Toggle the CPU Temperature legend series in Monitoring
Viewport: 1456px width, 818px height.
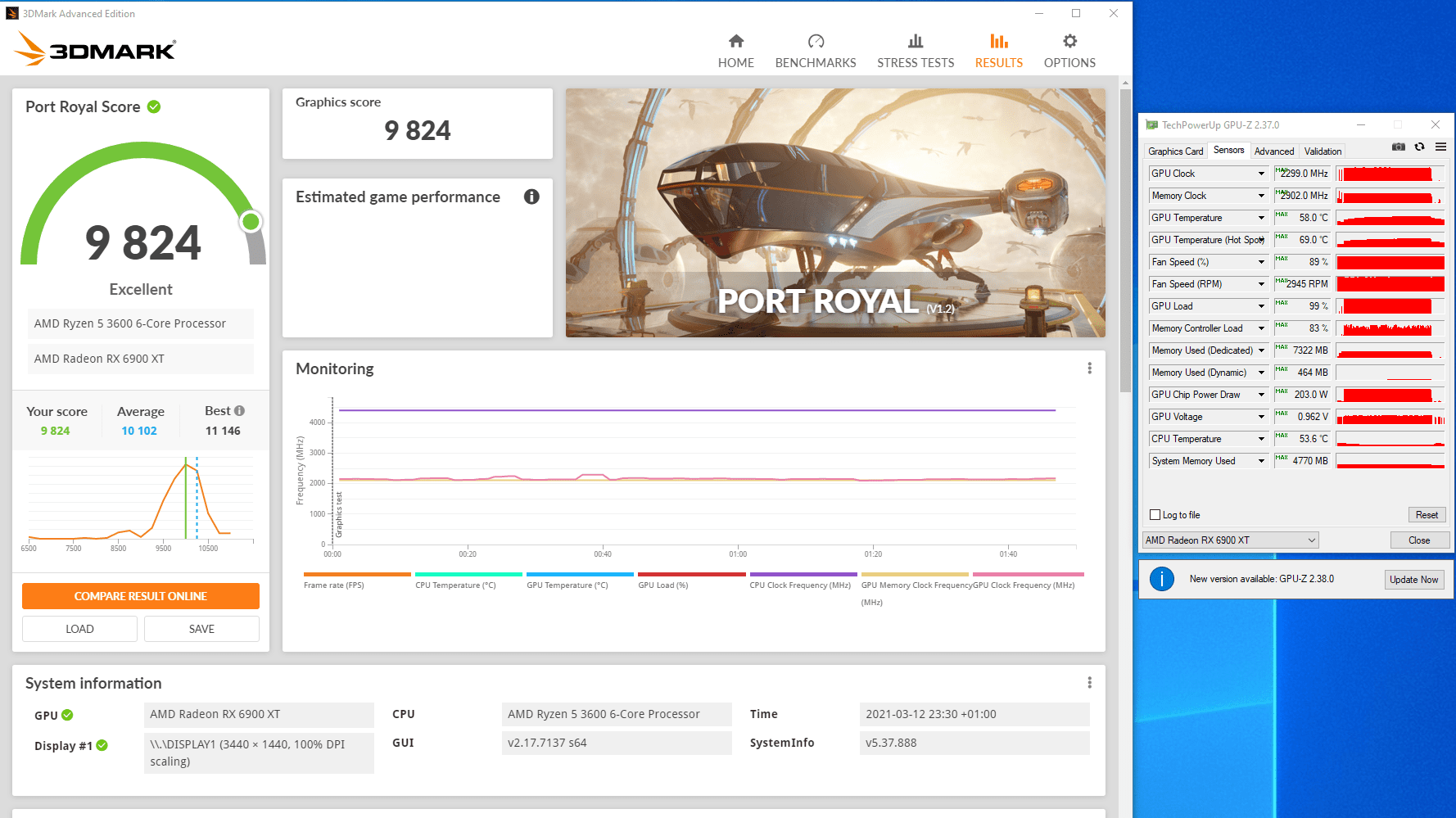click(x=468, y=581)
